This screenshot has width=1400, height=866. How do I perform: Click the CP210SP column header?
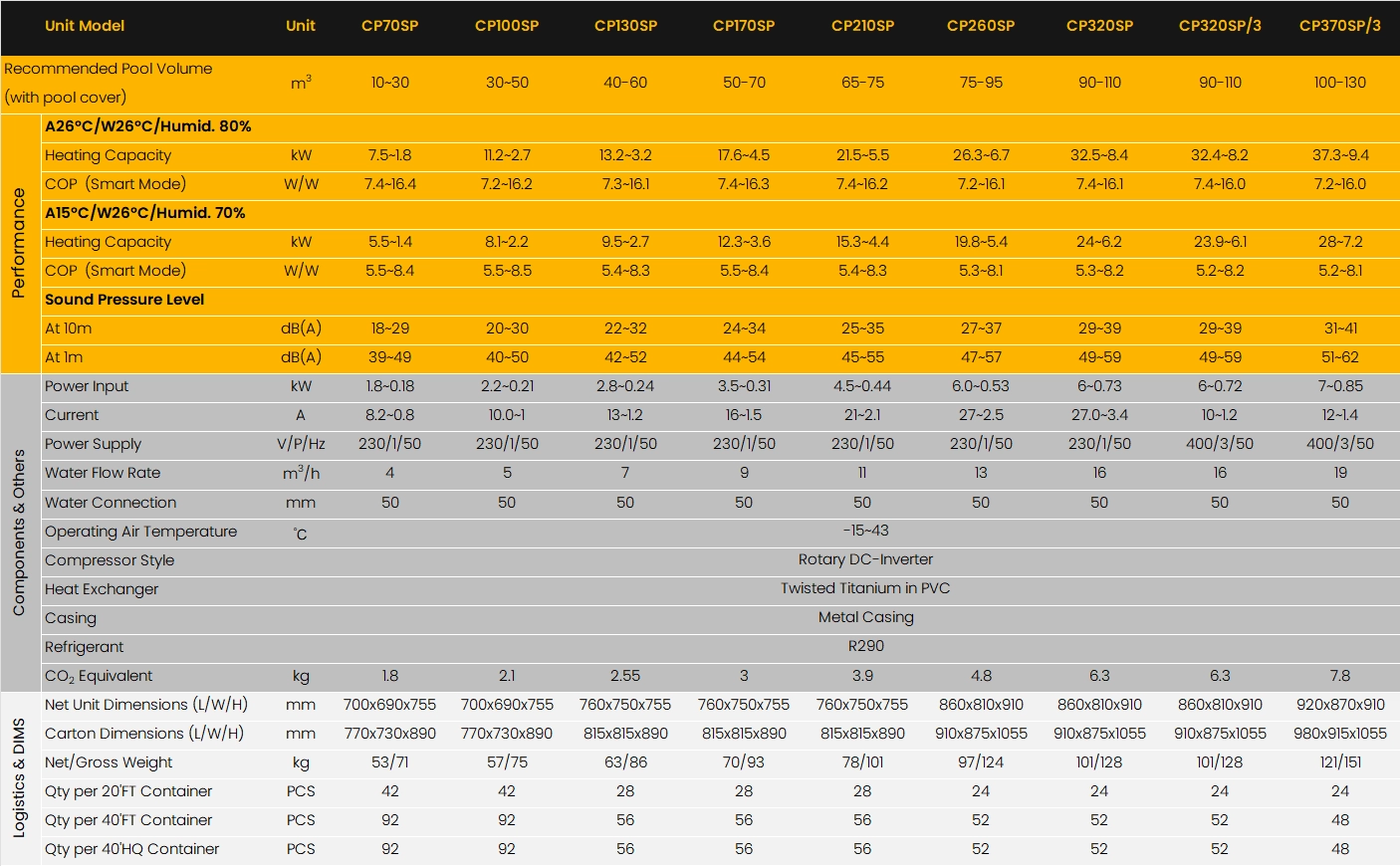coord(862,26)
